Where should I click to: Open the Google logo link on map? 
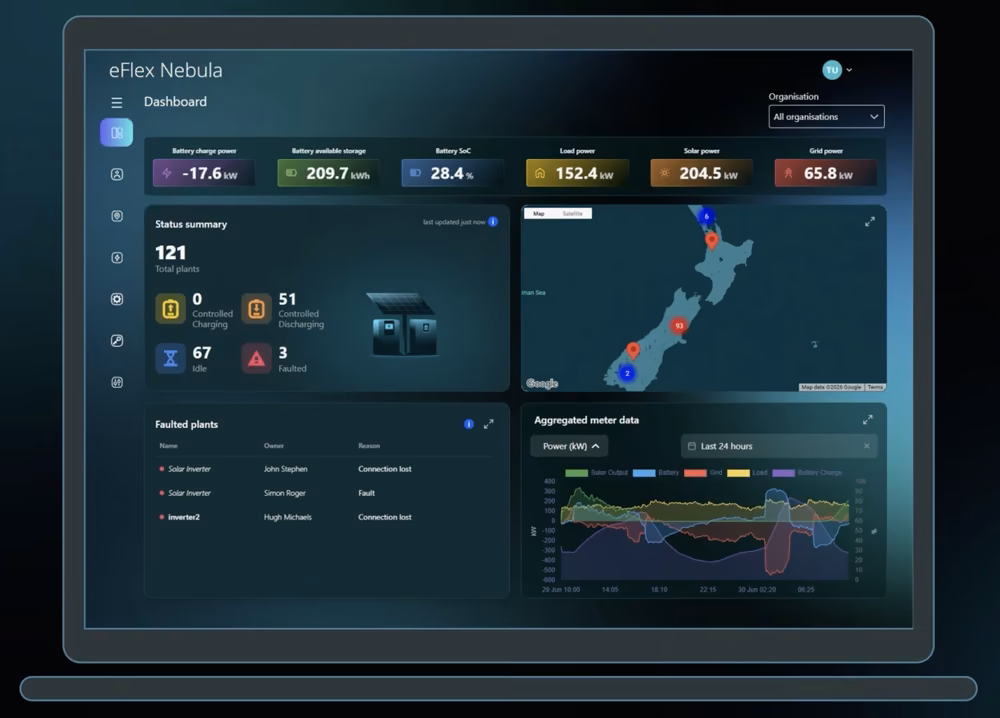542,383
